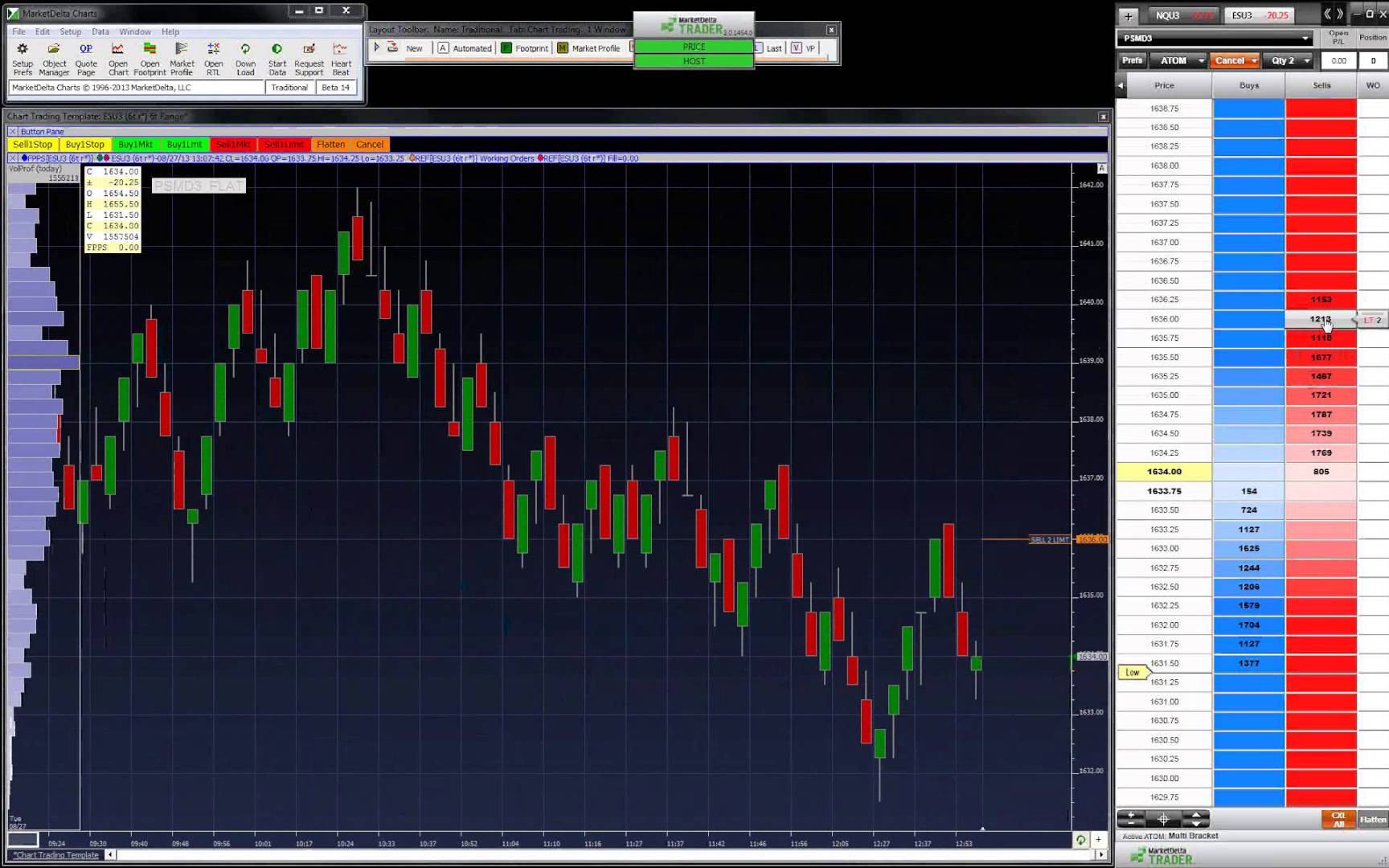The image size is (1389, 868).
Task: Click the green HOST status button
Action: pyautogui.click(x=694, y=61)
